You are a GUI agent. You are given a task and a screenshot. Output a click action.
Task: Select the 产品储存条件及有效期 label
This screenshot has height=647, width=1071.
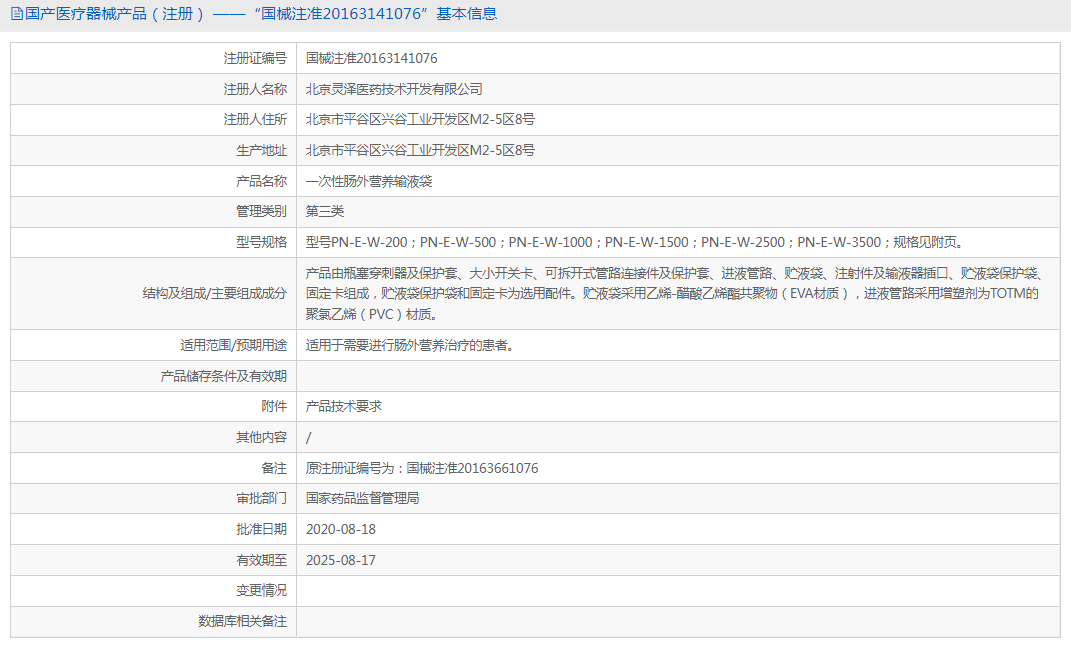click(223, 376)
